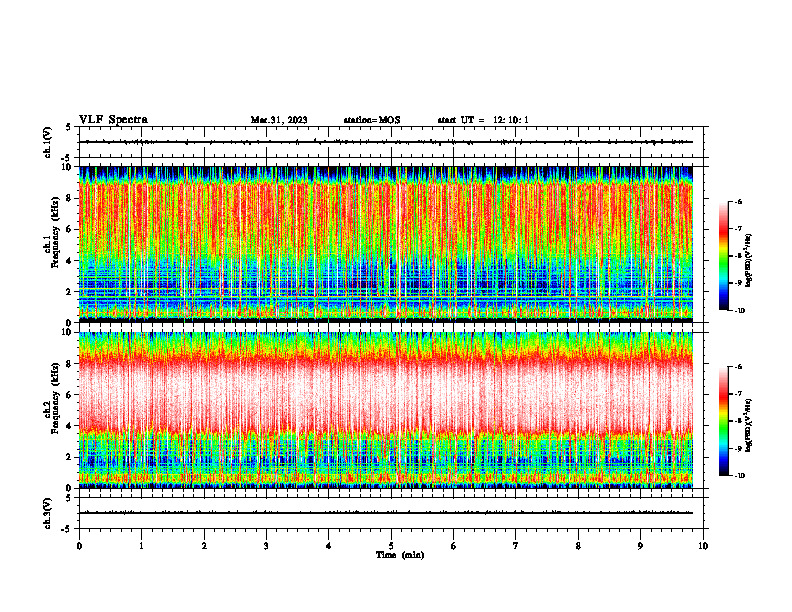Screen dimensions: 792x612
Task: Click the '-8' tick on lower colorbar
Action: pos(738,421)
